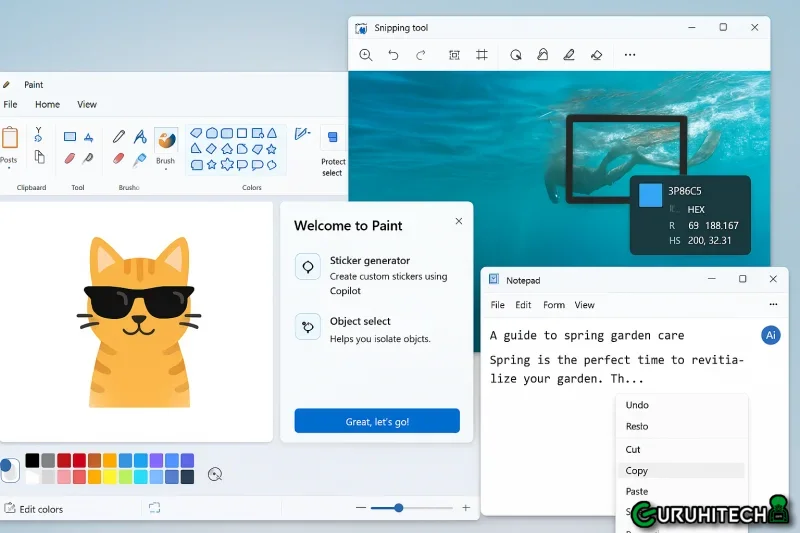
Task: Click the copy pages icon in Paint clipboard group
Action: coord(39,157)
